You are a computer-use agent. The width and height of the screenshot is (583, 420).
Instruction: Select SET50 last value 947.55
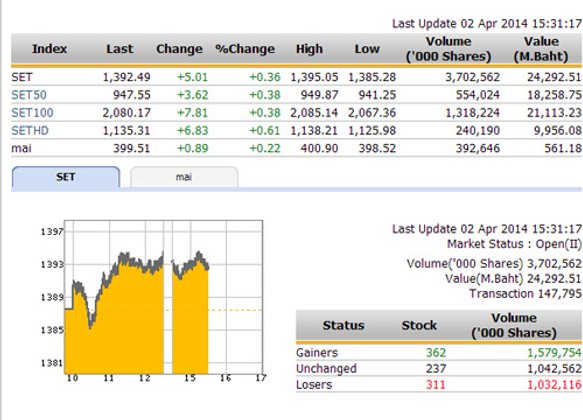click(132, 95)
